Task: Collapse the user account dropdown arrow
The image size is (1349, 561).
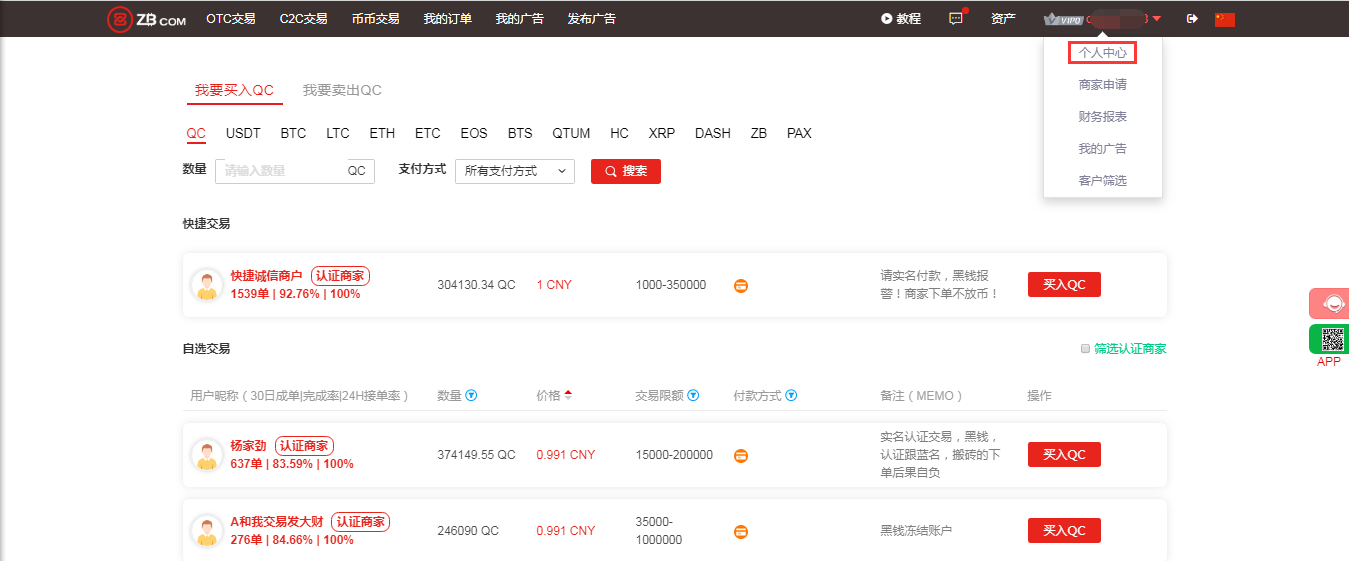Action: [x=1157, y=19]
